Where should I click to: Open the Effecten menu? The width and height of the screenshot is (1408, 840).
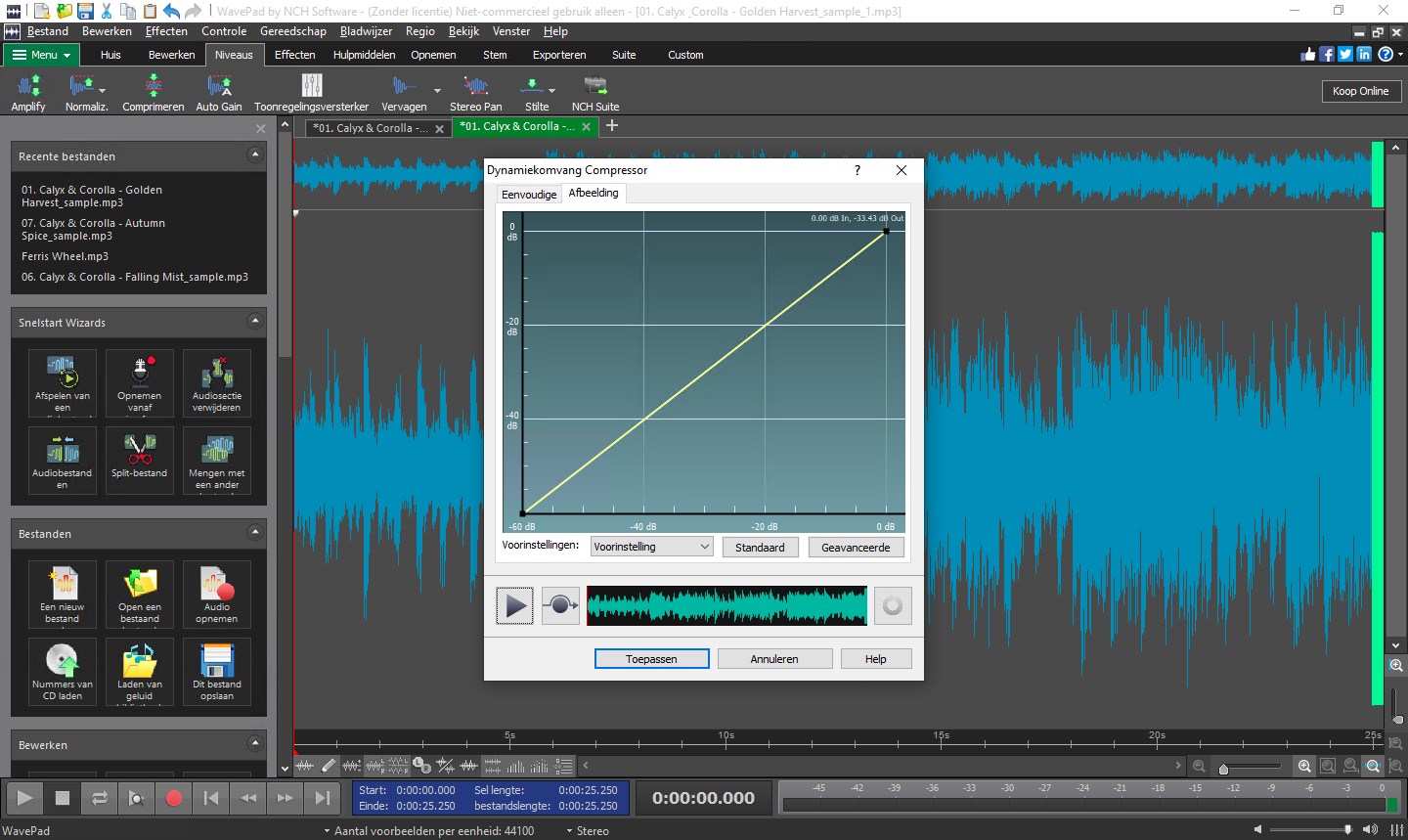click(166, 31)
